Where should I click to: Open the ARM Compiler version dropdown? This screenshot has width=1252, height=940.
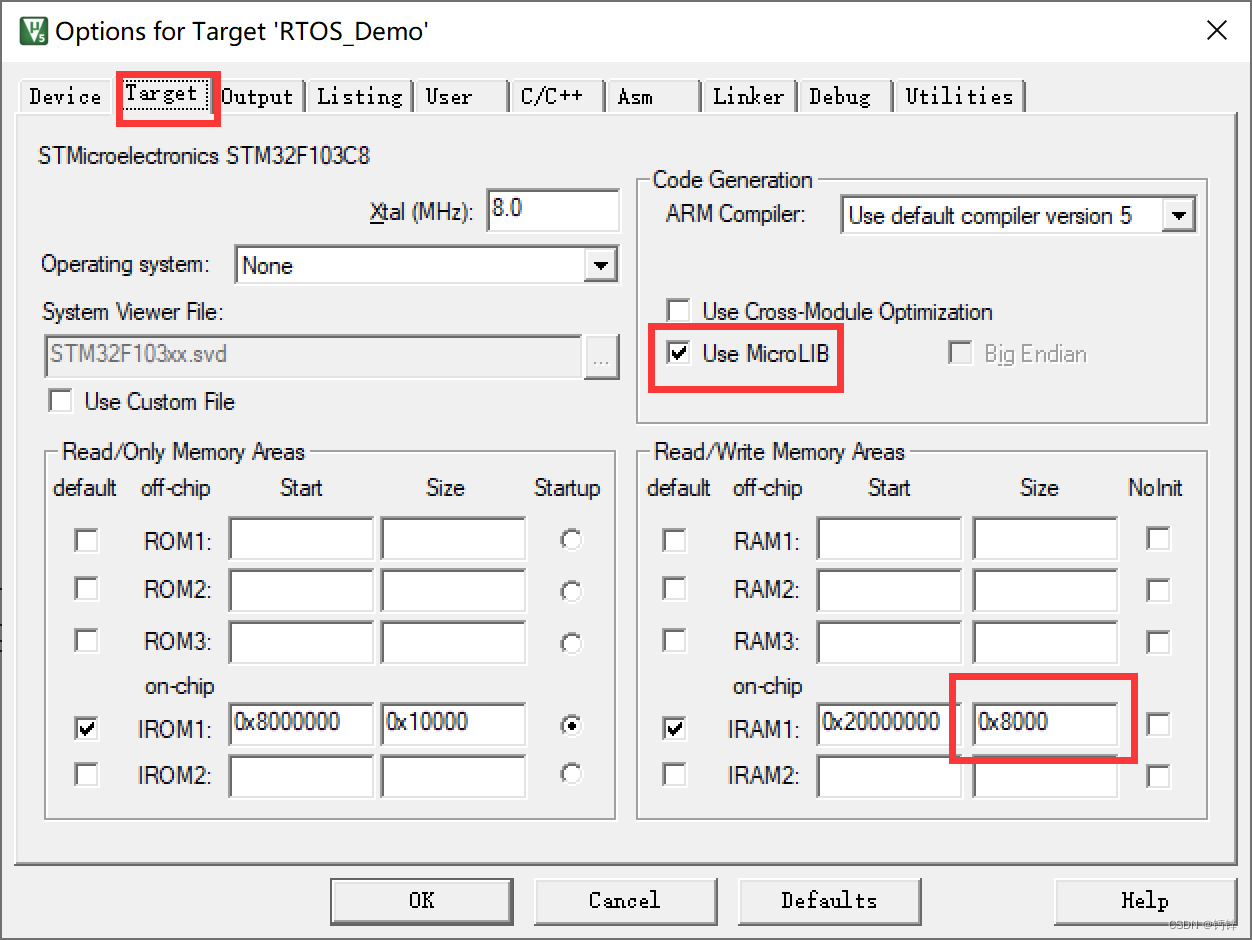(1180, 215)
